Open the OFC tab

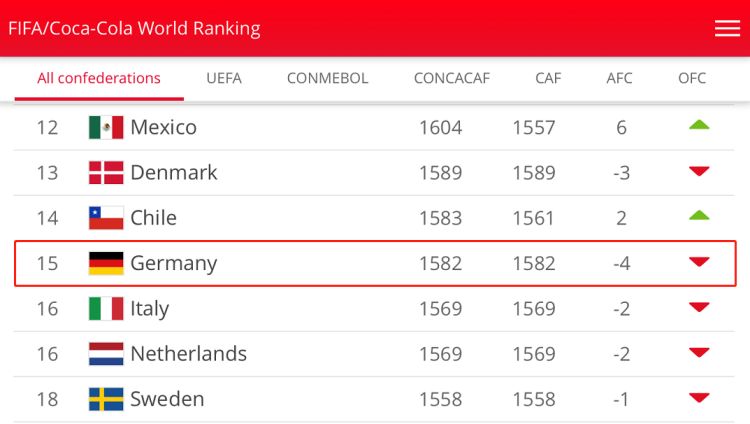692,78
